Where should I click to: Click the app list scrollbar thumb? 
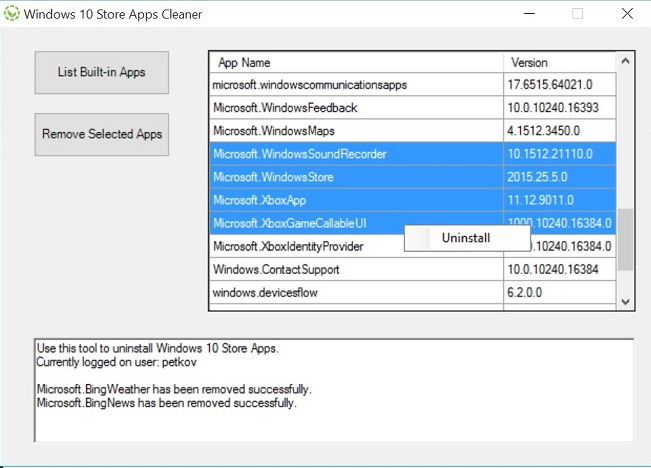click(625, 240)
